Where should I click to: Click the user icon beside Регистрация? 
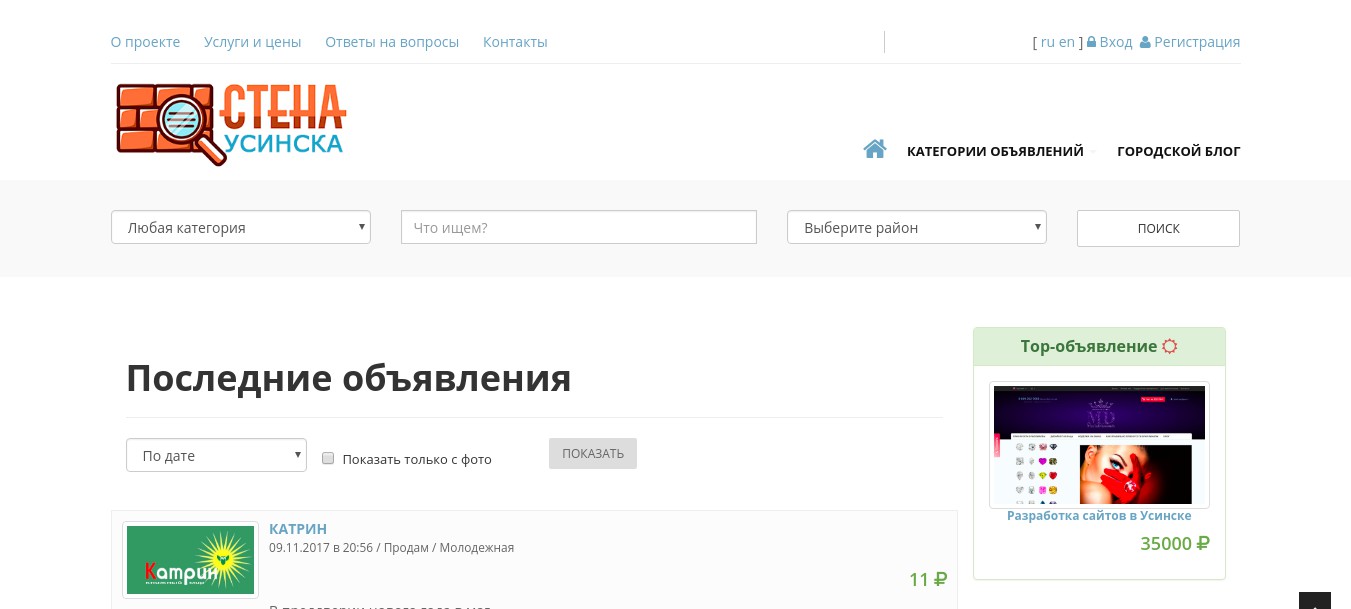pyautogui.click(x=1145, y=42)
